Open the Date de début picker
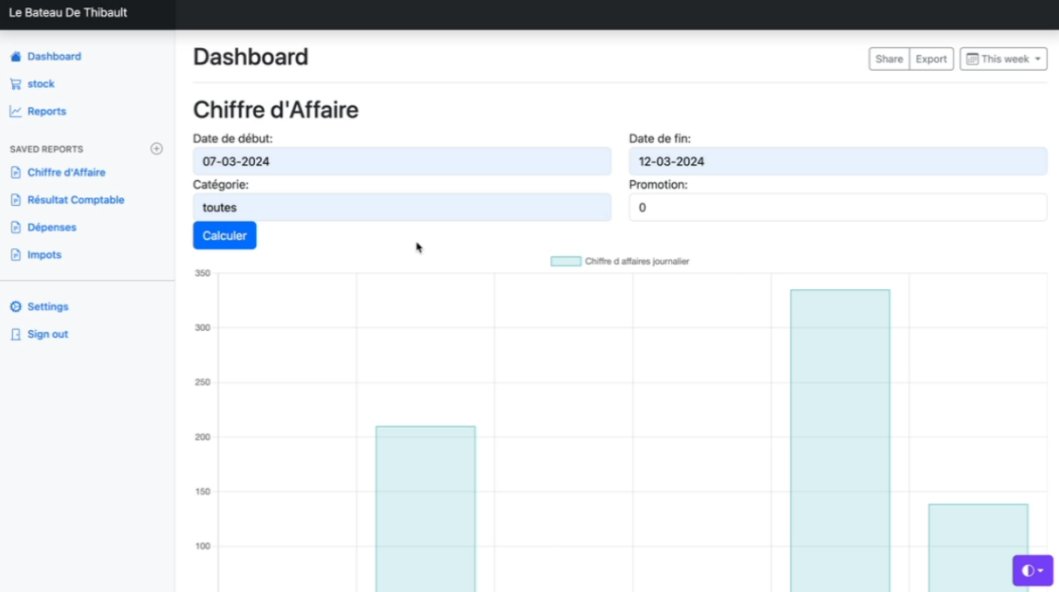This screenshot has height=592, width=1059. point(401,161)
